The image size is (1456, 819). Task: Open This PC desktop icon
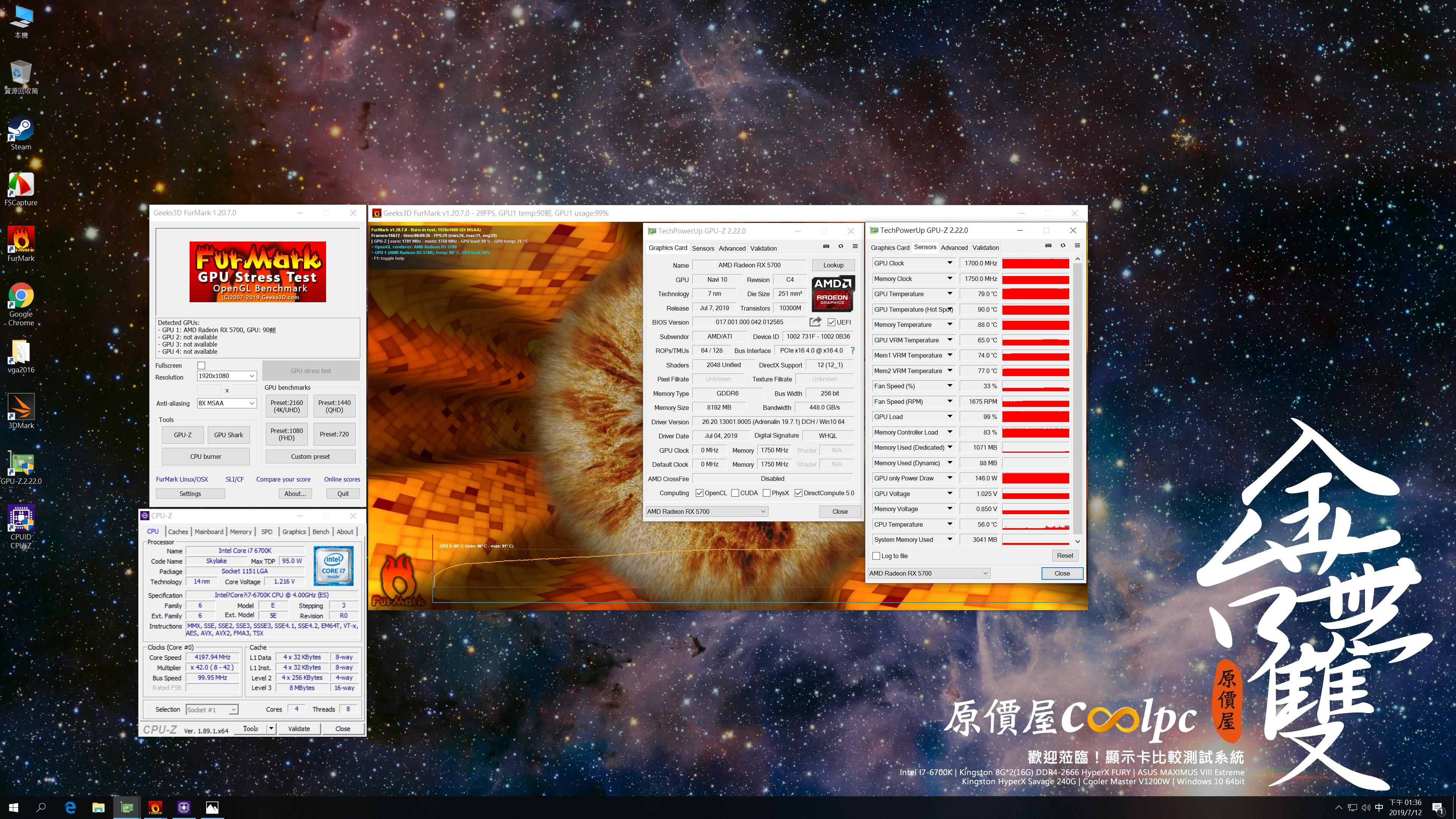(x=21, y=23)
